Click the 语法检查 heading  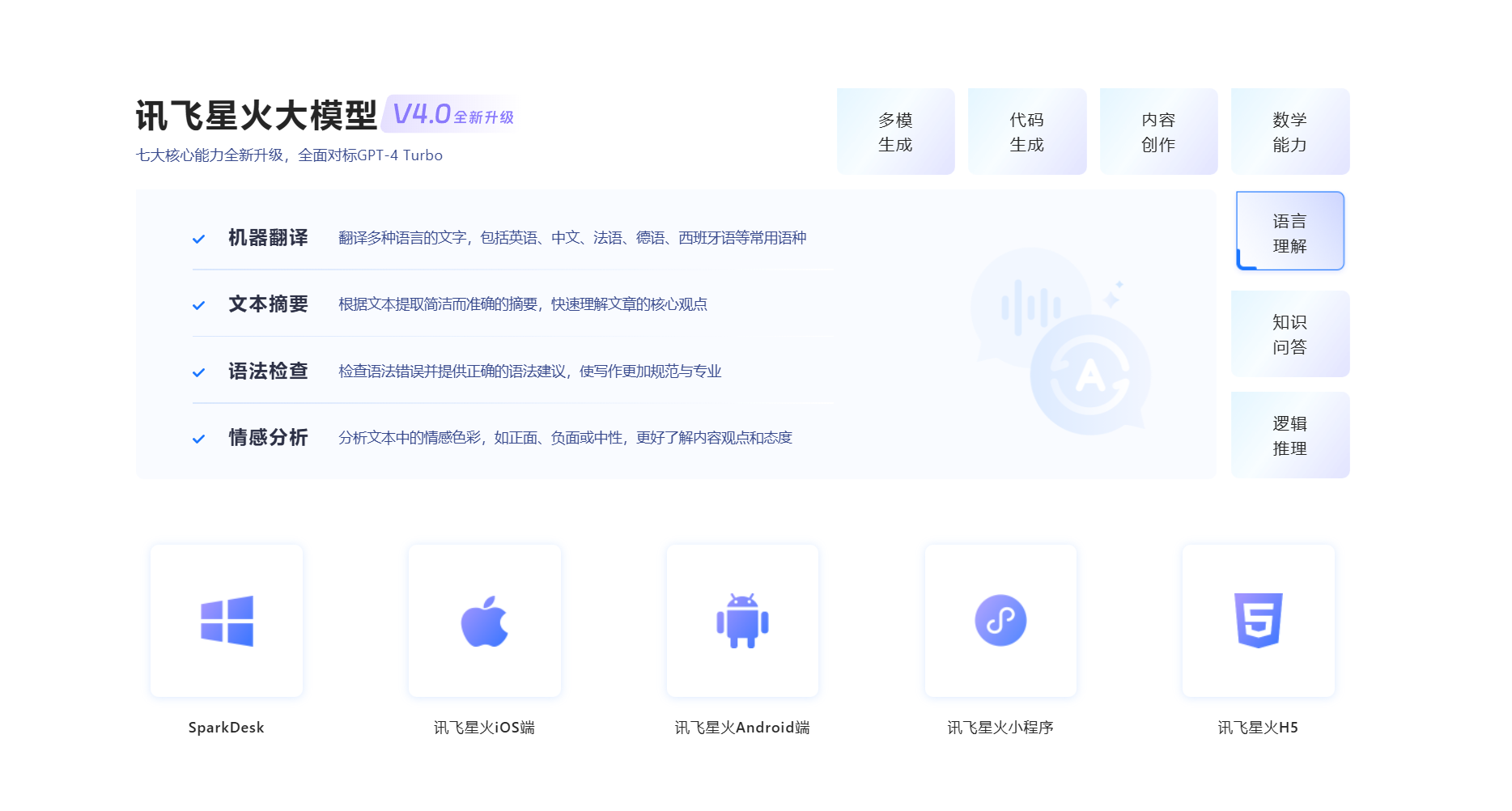pos(268,372)
